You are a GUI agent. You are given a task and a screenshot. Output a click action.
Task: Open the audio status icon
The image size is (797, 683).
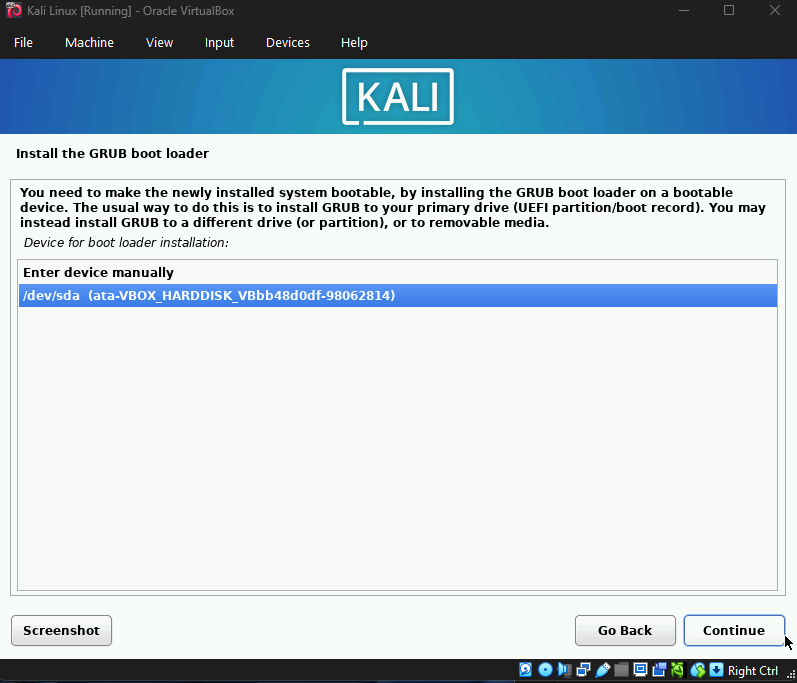click(564, 670)
